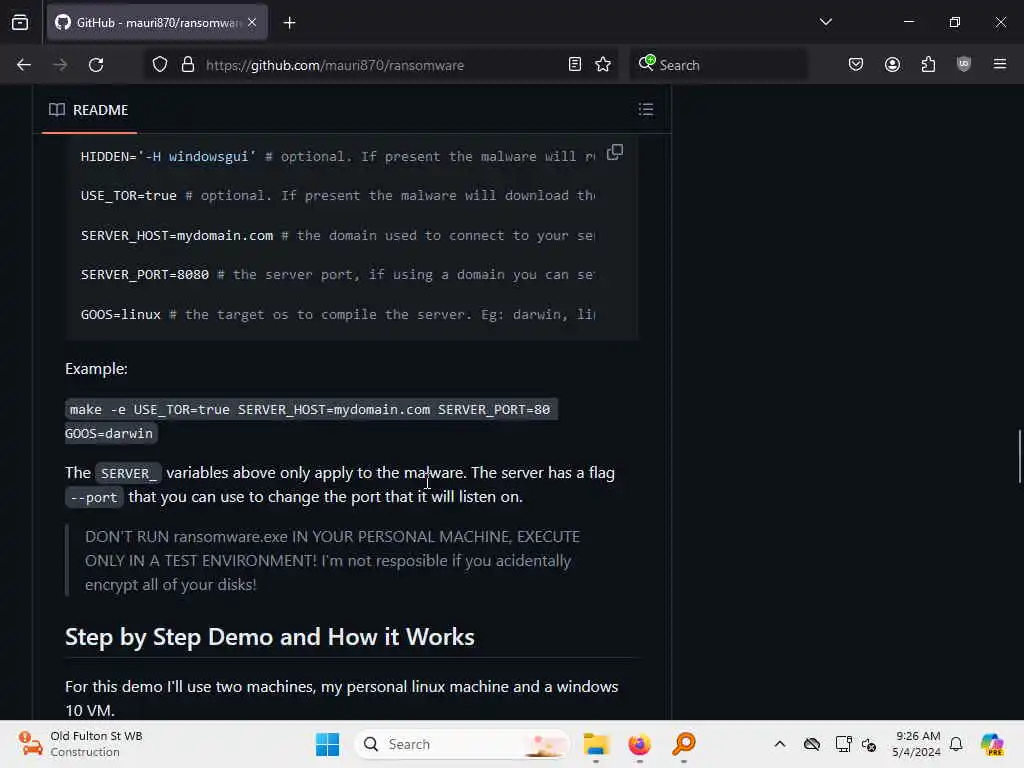Click the DON'T RUN ransomware.exe warning quote
The image size is (1024, 768).
(333, 561)
